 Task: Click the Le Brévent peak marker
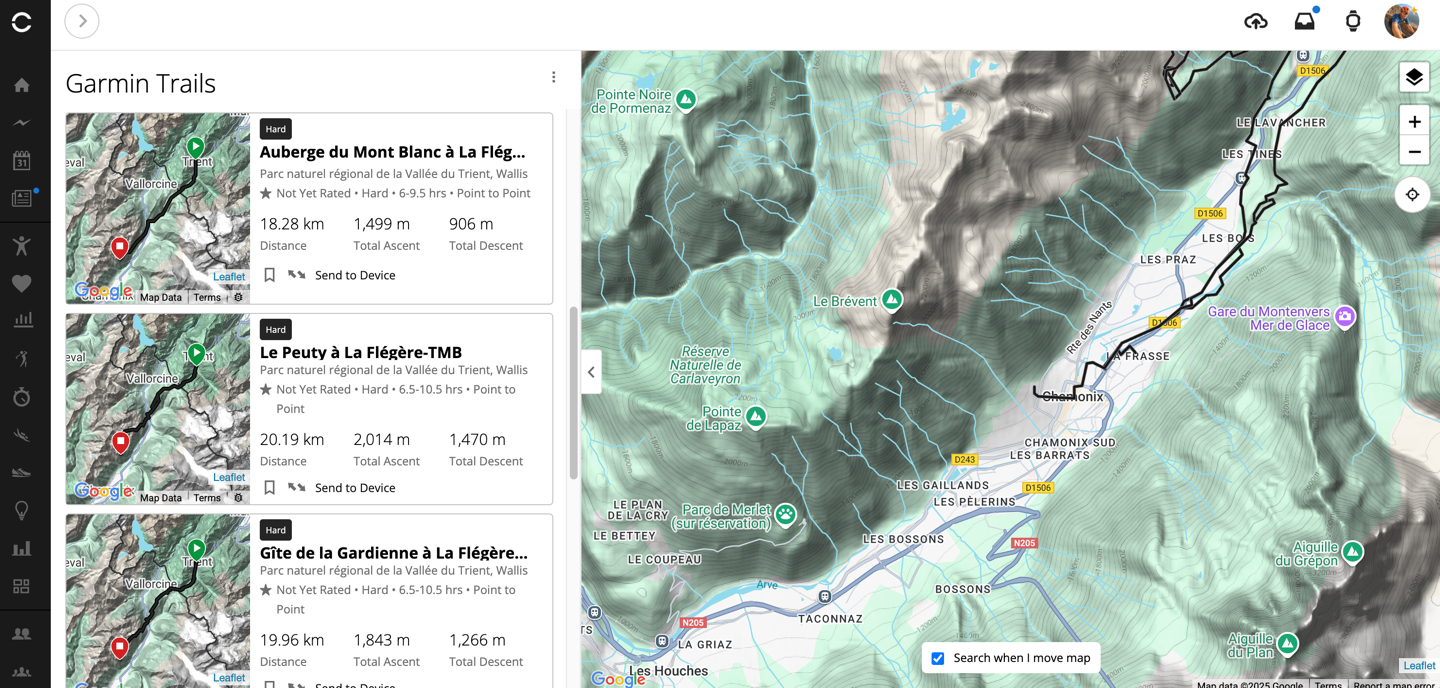click(x=892, y=299)
